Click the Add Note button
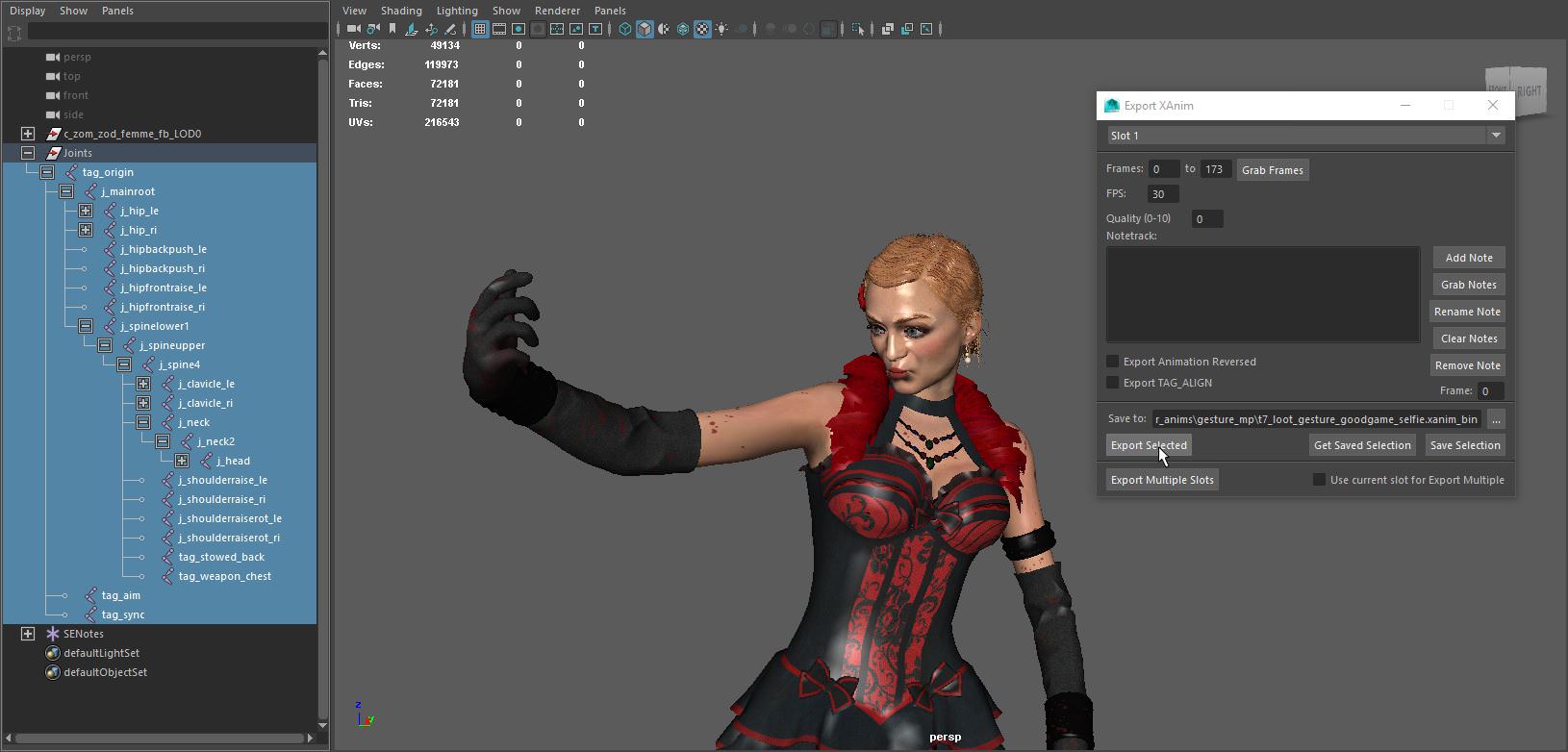The width and height of the screenshot is (1568, 752). tap(1469, 258)
